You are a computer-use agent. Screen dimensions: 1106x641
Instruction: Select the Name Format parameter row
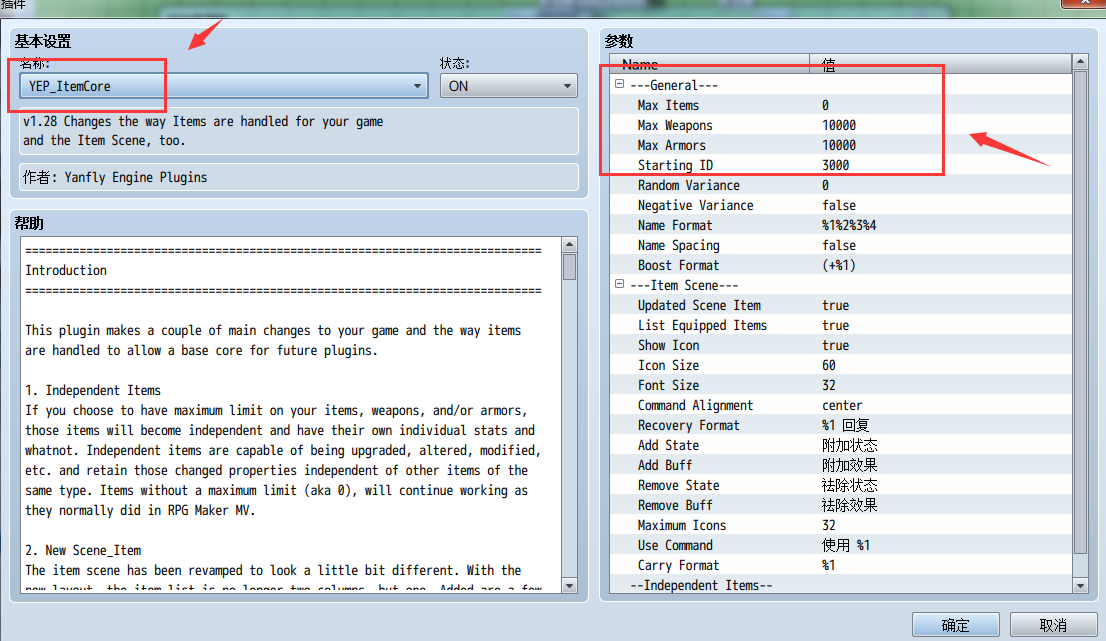point(841,225)
